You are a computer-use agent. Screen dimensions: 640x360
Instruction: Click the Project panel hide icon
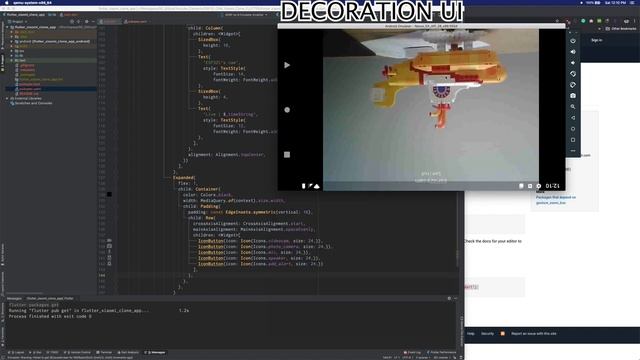[x=93, y=21]
